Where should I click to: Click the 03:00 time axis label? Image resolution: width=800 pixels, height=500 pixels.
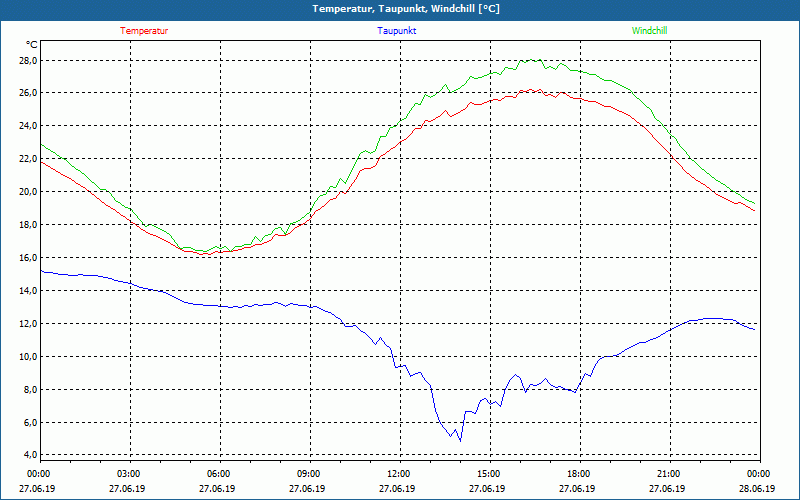129,474
